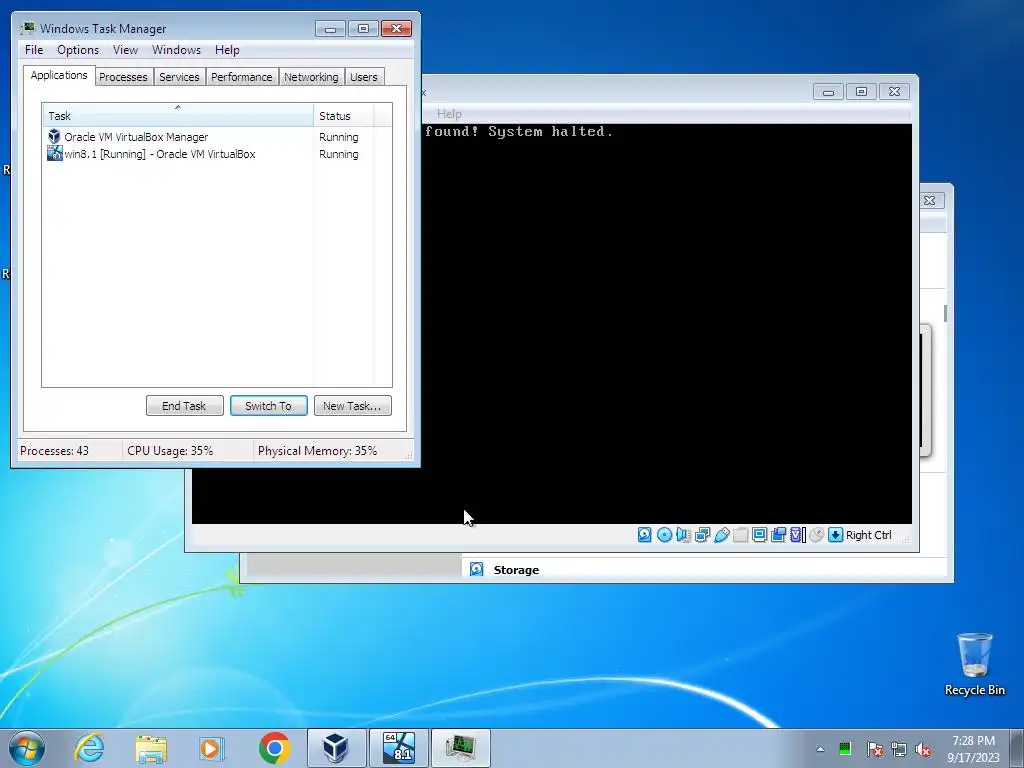Open Windows Media Player from the taskbar
The width and height of the screenshot is (1024, 768).
(212, 748)
